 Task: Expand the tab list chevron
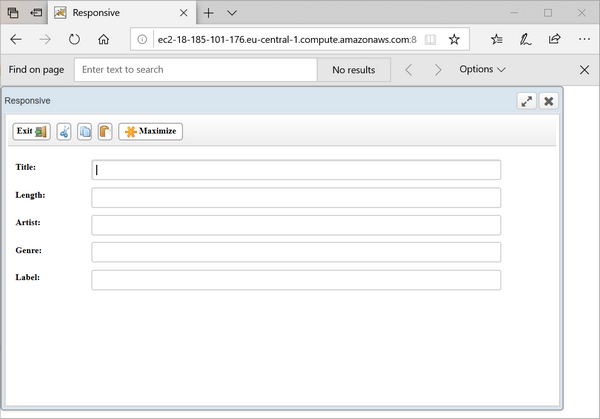(232, 13)
